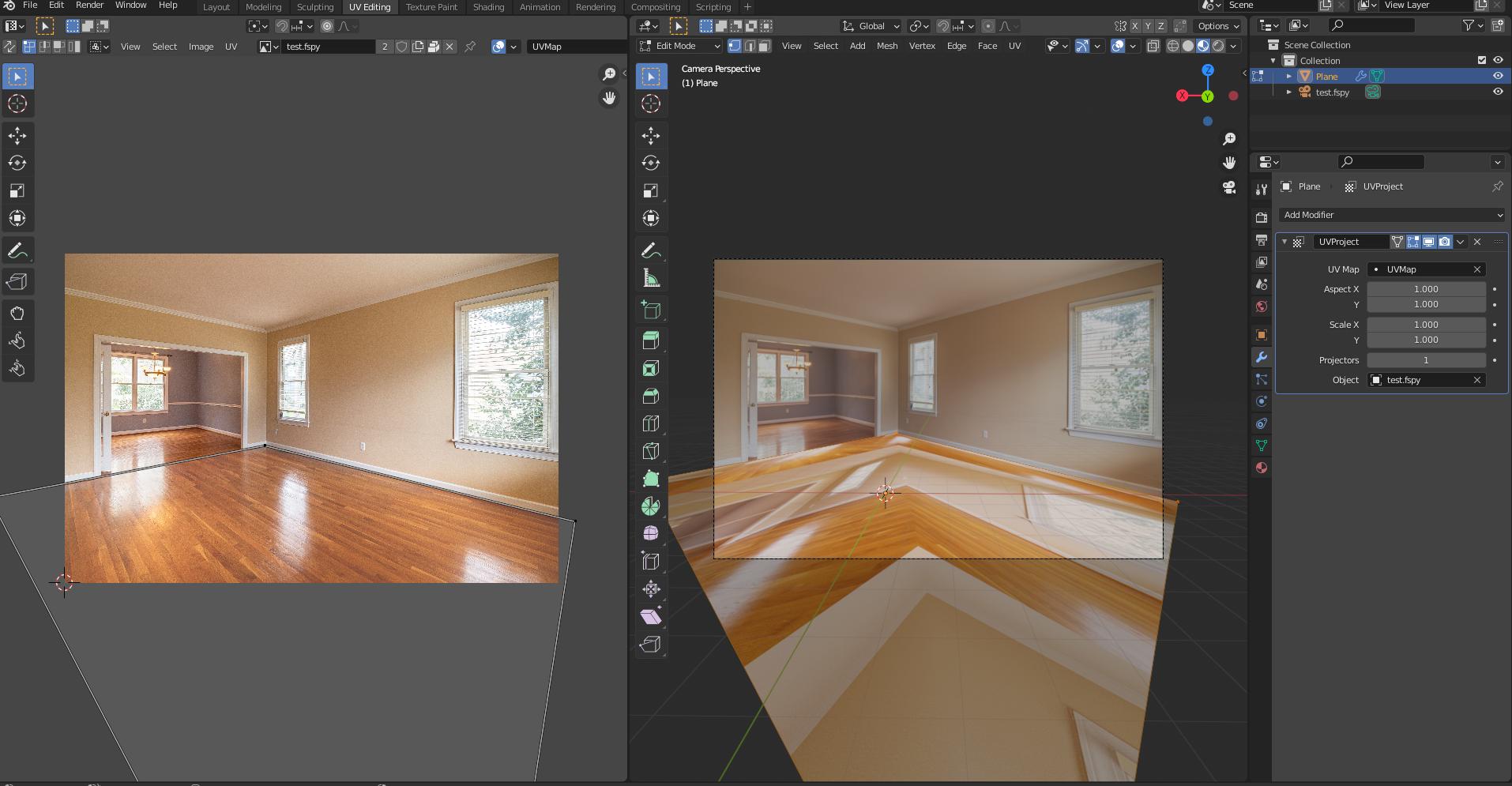Select the Poly Build tool

click(x=651, y=479)
